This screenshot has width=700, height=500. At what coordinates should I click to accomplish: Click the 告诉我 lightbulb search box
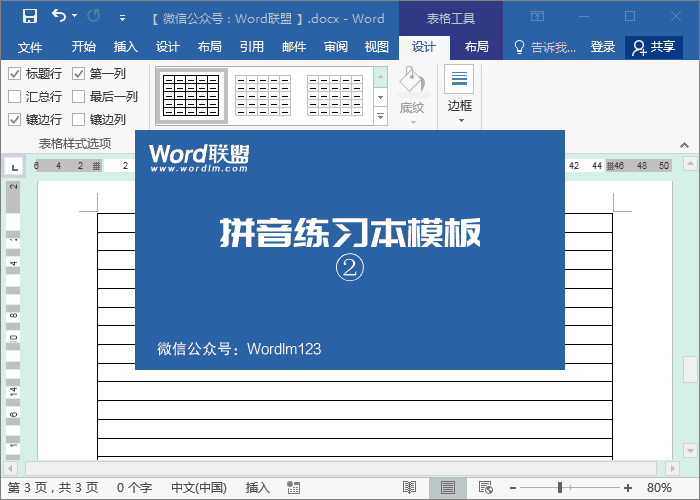[x=545, y=47]
